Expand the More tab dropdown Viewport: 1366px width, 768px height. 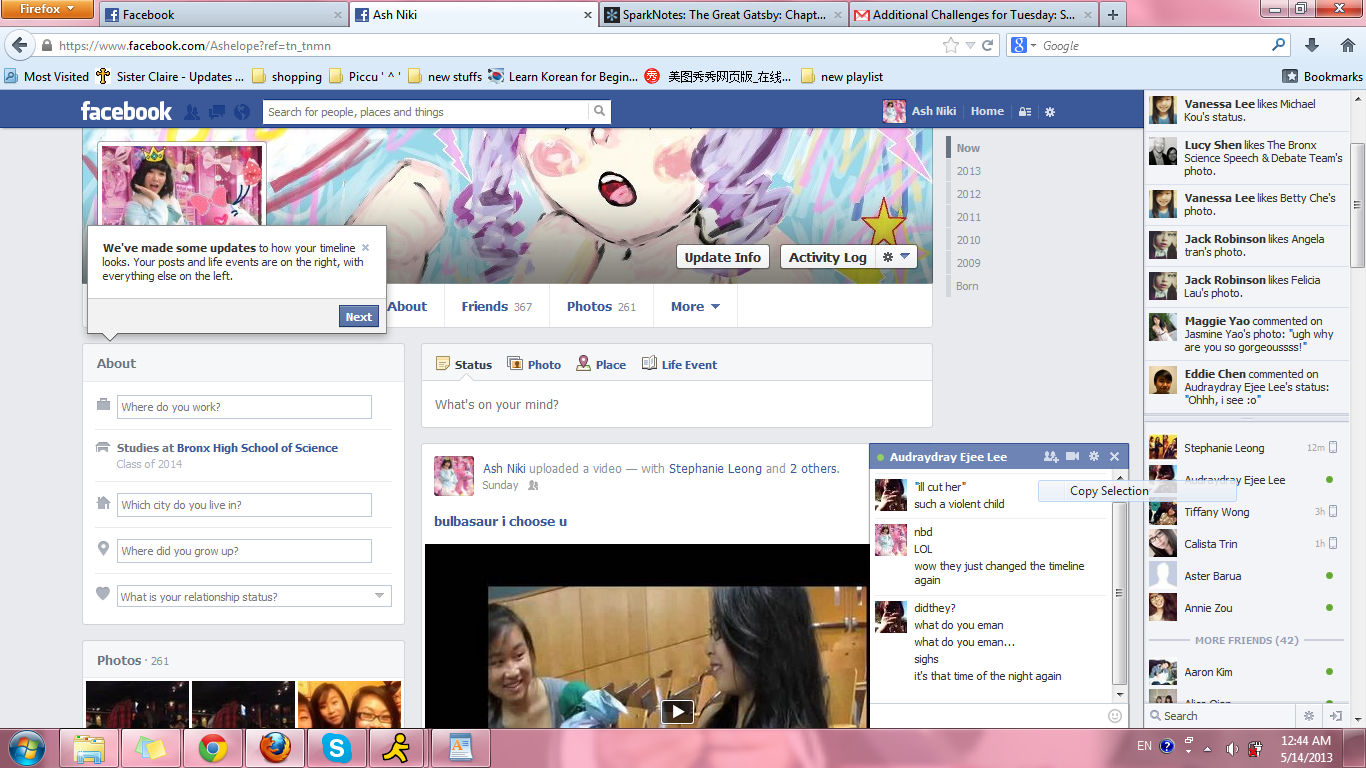(695, 307)
